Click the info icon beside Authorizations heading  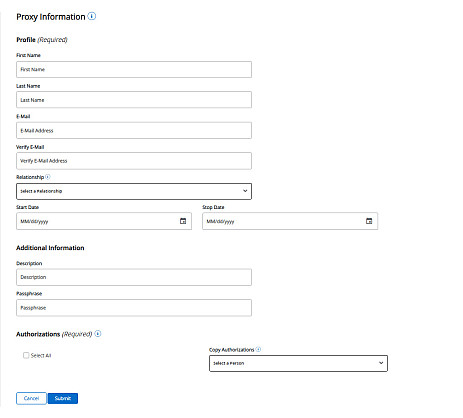pos(98,334)
